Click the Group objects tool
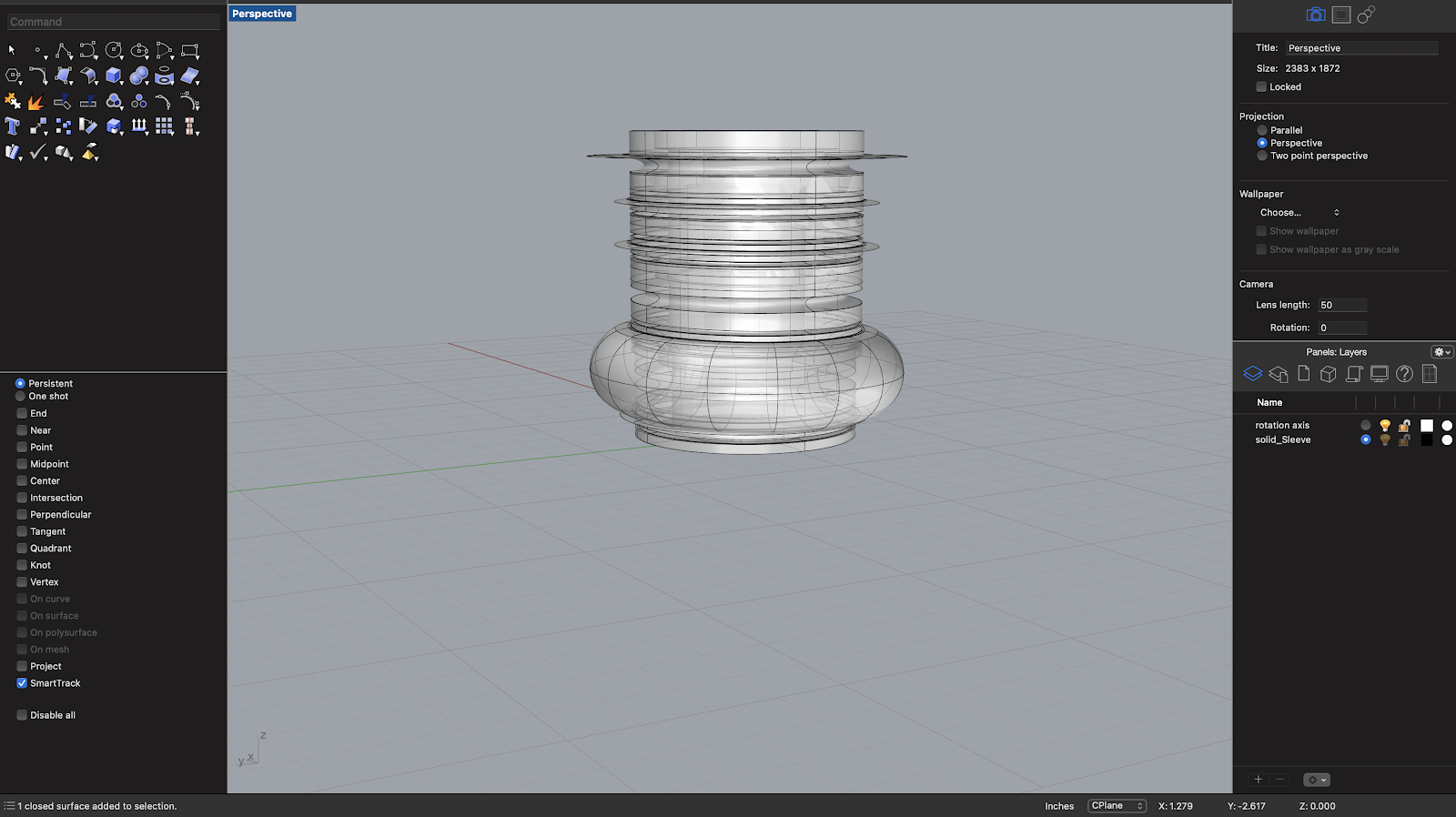Viewport: 1456px width, 817px height. pos(114,101)
